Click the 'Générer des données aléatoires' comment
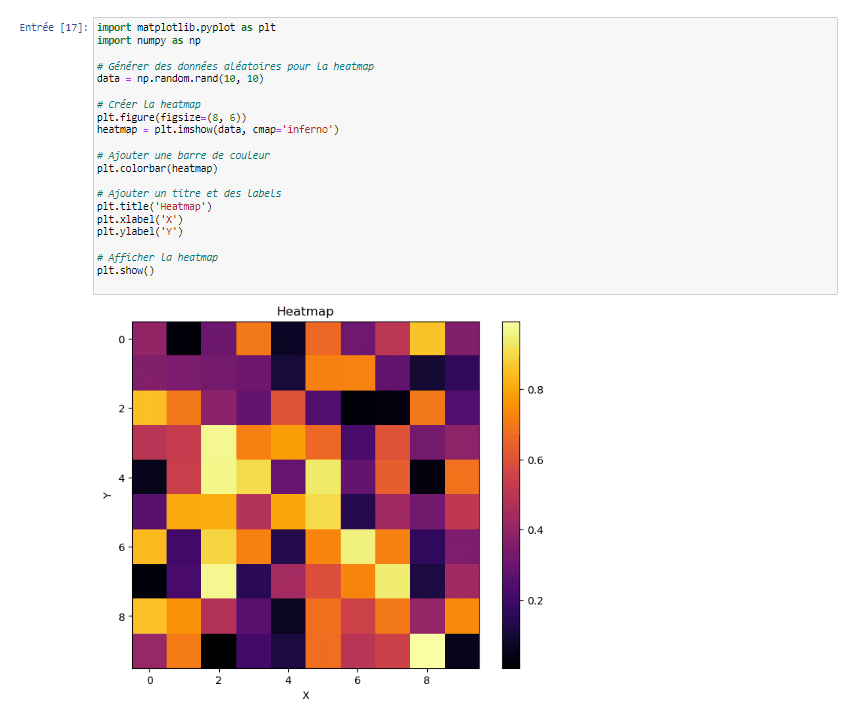The image size is (853, 711). tap(235, 66)
